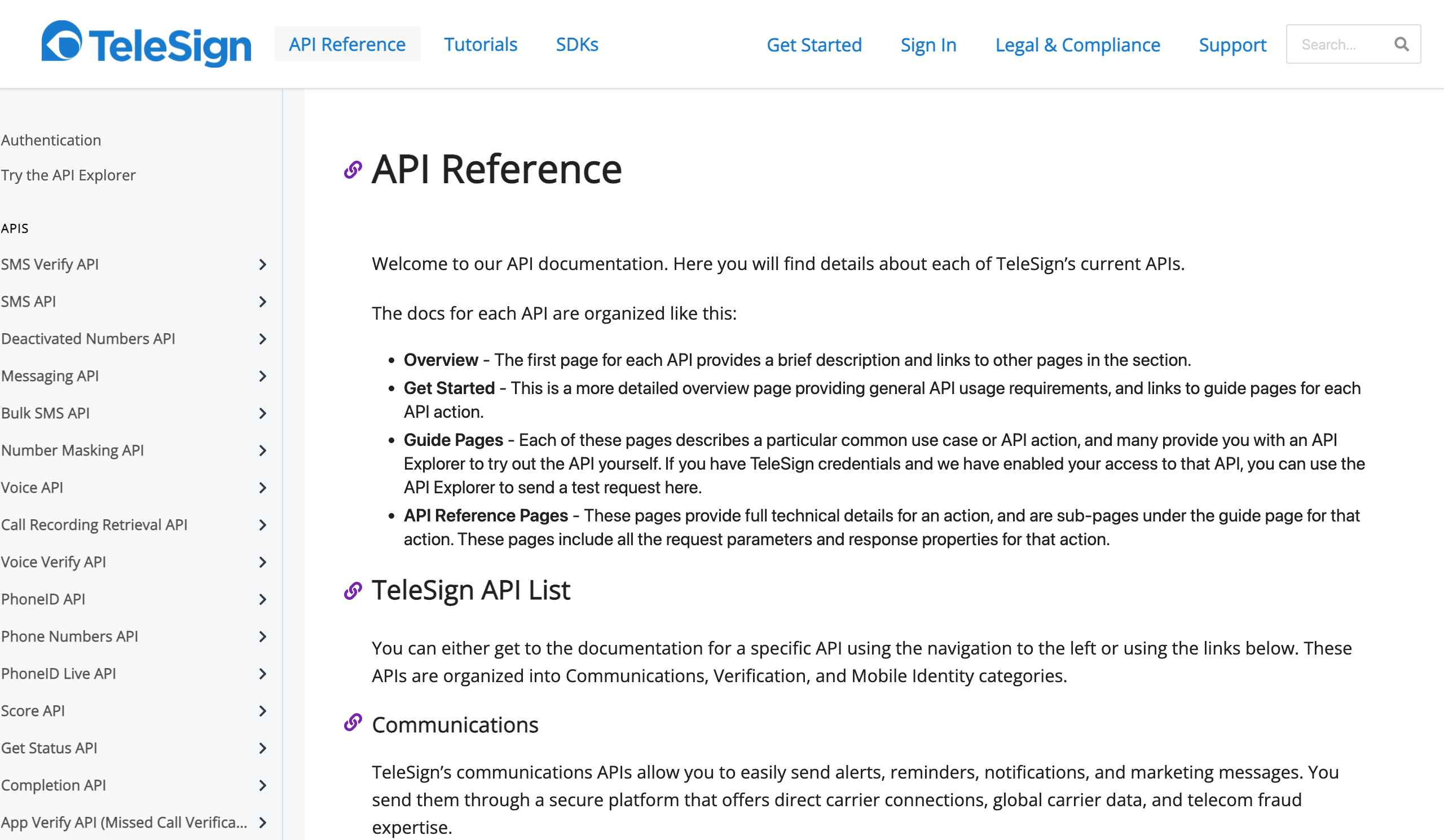
Task: Click the search magnifier icon
Action: (x=1401, y=44)
